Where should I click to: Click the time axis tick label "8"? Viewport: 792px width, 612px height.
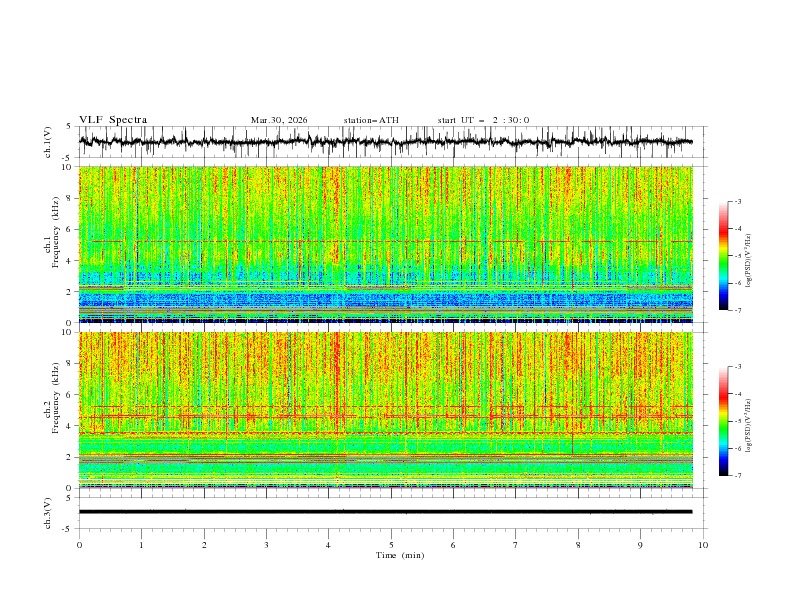tap(578, 545)
